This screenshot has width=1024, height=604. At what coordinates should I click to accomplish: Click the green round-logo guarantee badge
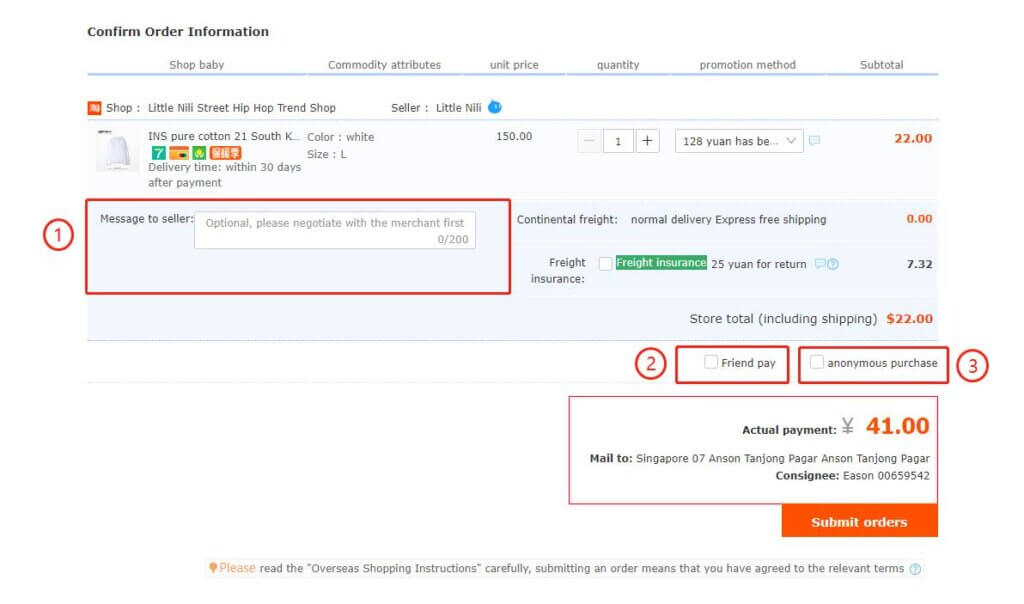[x=199, y=153]
